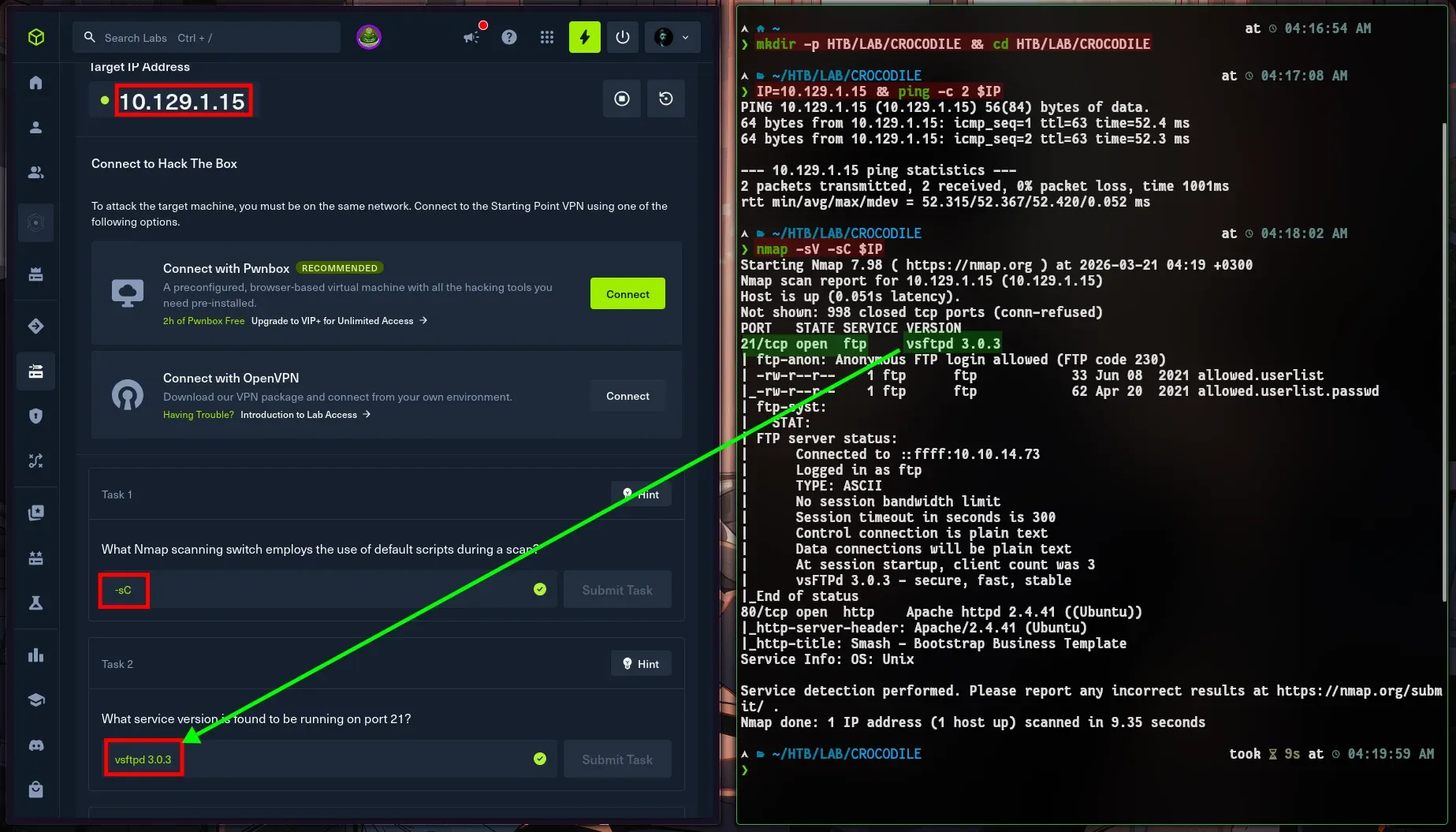The image size is (1456, 832).
Task: Click the '04:19:59 AM' timestamp in terminal
Action: (1391, 754)
